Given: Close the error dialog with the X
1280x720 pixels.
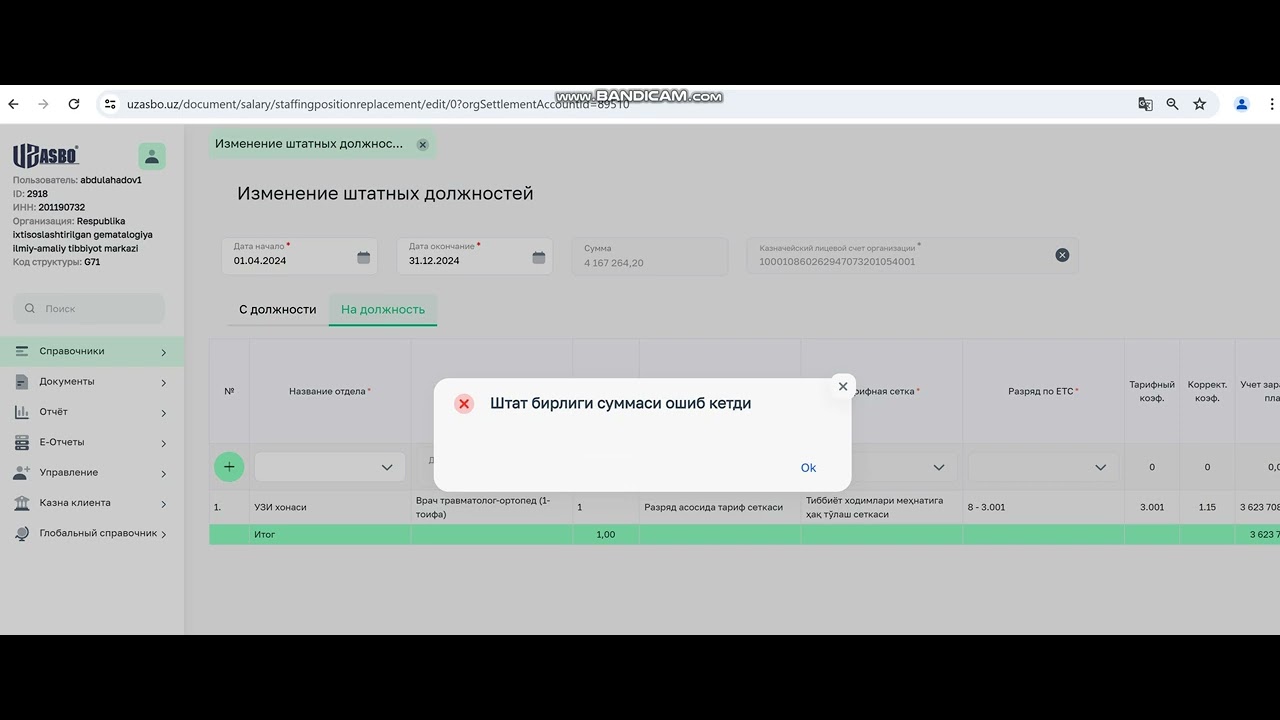Looking at the screenshot, I should coord(843,386).
